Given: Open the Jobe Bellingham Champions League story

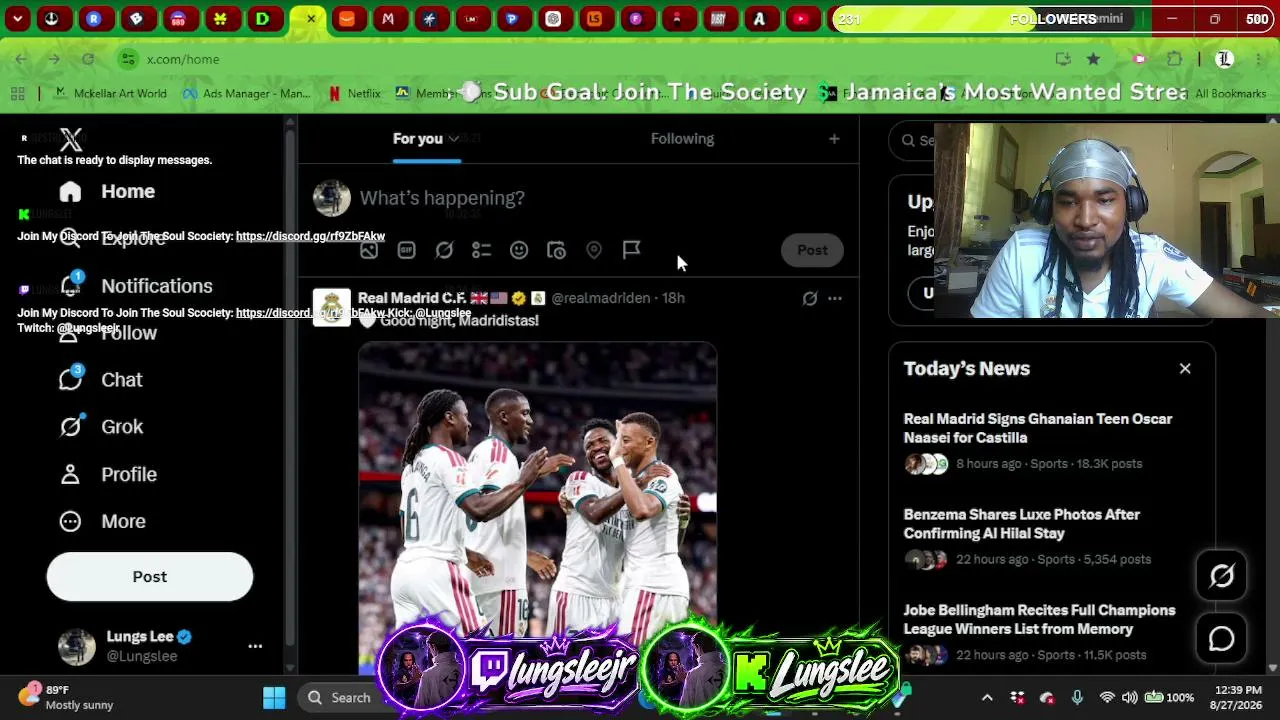Looking at the screenshot, I should point(1039,620).
